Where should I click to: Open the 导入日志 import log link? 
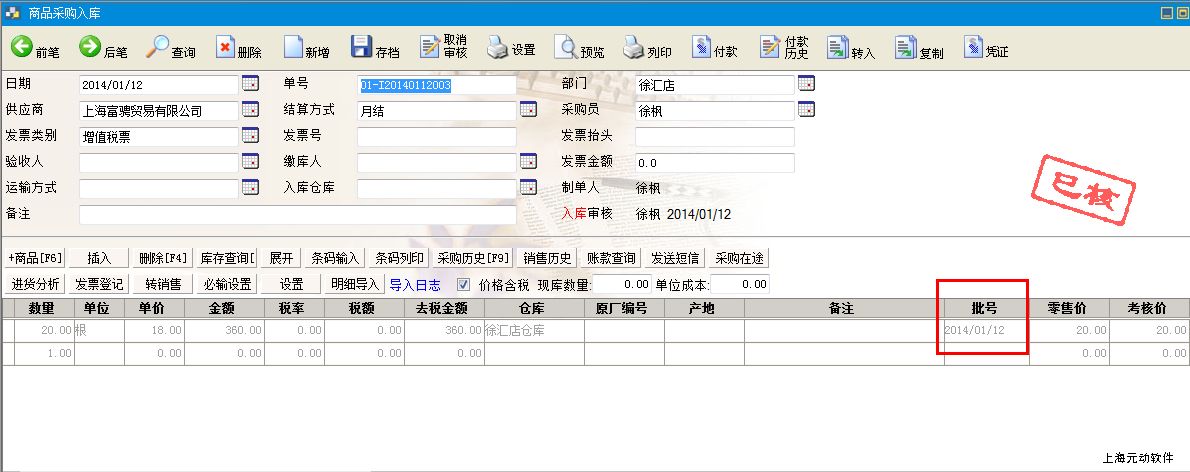(415, 284)
